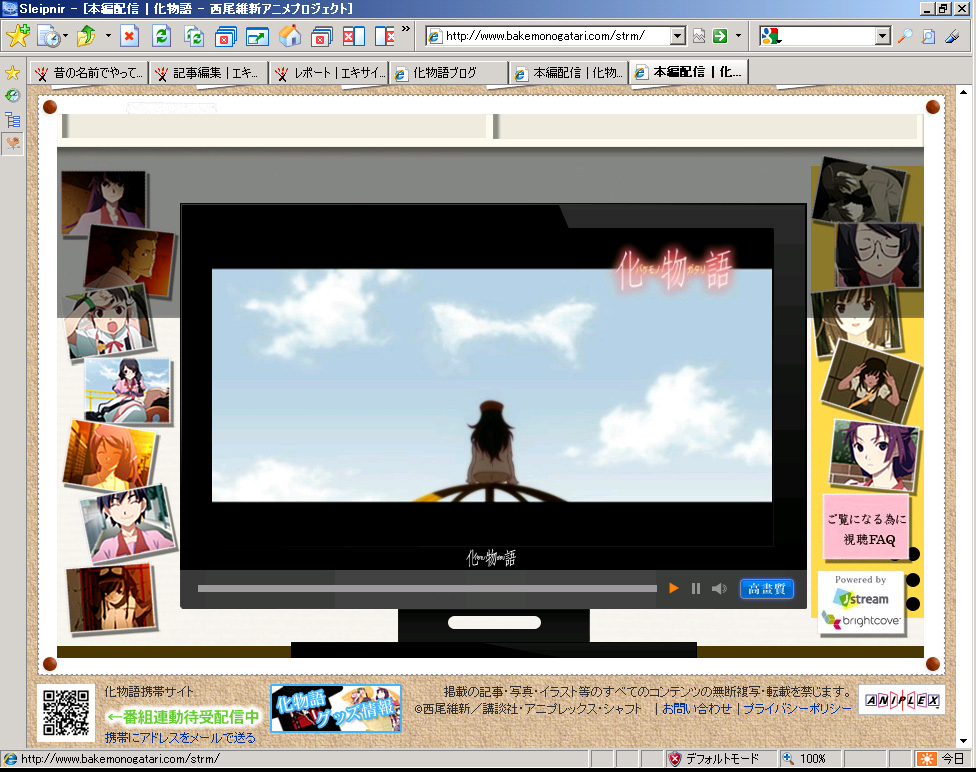Click the video progress seek bar
Image resolution: width=976 pixels, height=772 pixels.
[x=427, y=588]
